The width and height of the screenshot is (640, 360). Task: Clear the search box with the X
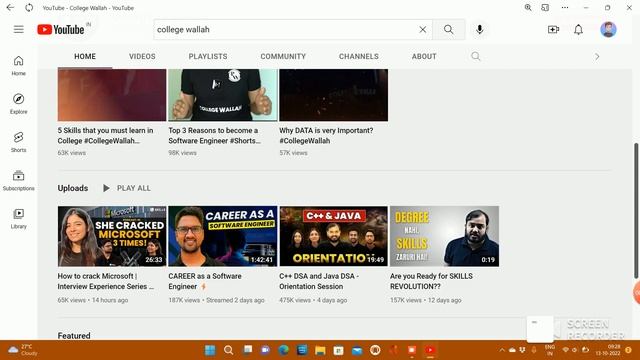[x=422, y=29]
